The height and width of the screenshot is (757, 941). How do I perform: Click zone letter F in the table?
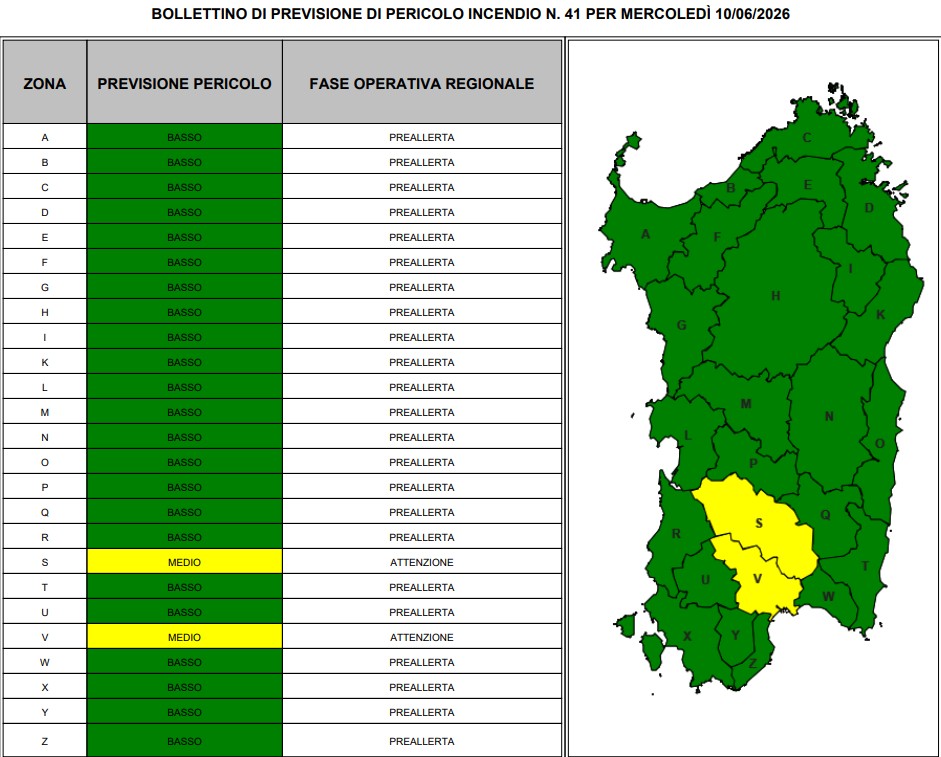(x=45, y=262)
